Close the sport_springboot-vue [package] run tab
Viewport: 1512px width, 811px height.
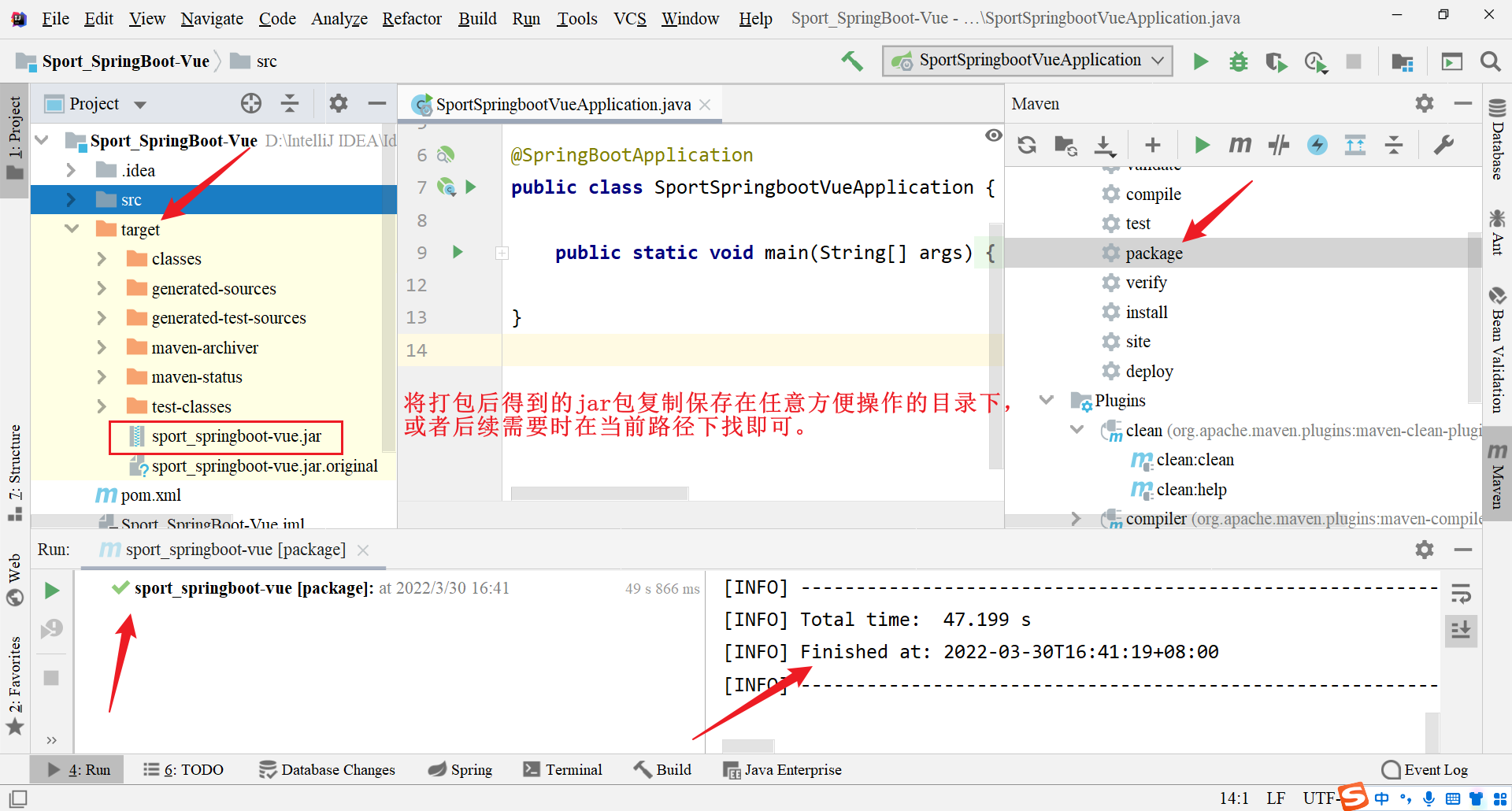coord(363,550)
